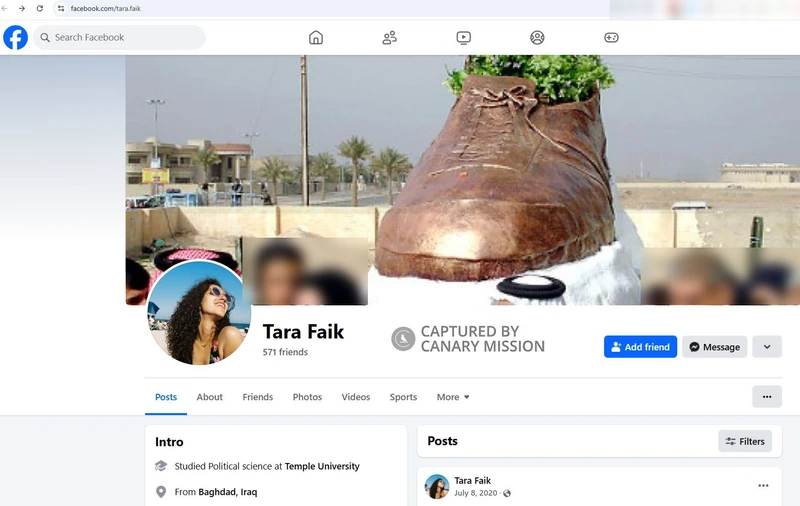Expand the chevron dropdown beside Message
800x506 pixels.
(x=767, y=347)
